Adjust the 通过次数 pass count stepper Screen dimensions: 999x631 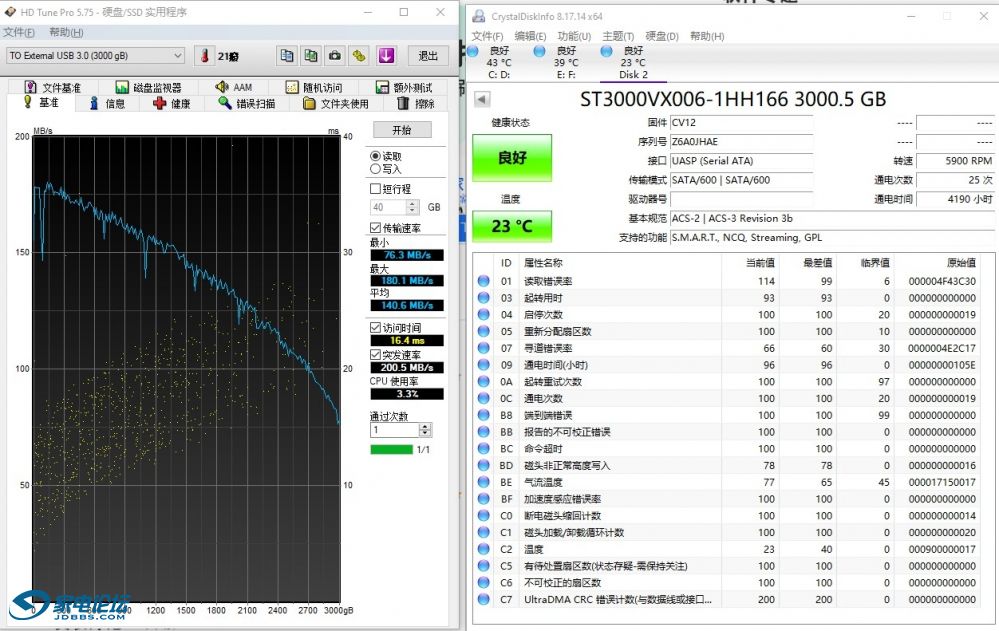[x=426, y=430]
